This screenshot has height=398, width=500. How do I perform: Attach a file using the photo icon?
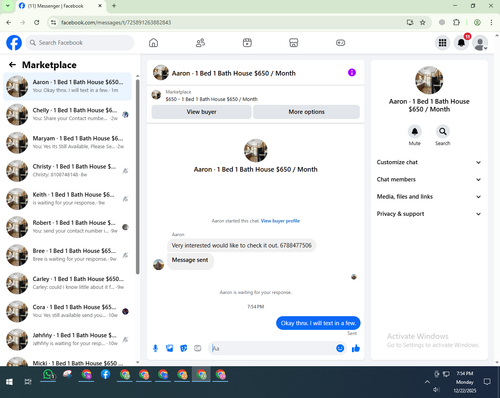tap(169, 348)
